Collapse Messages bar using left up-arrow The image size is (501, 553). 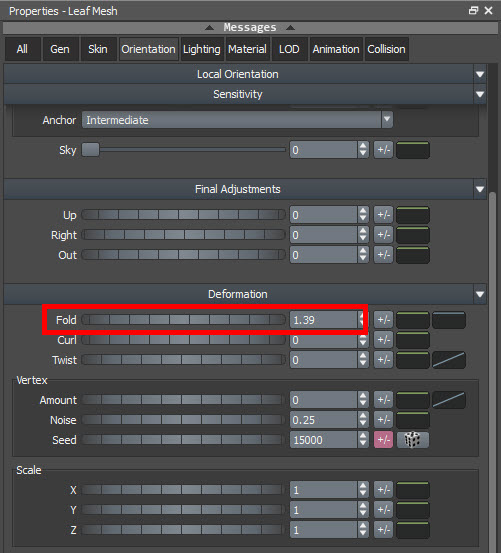209,28
